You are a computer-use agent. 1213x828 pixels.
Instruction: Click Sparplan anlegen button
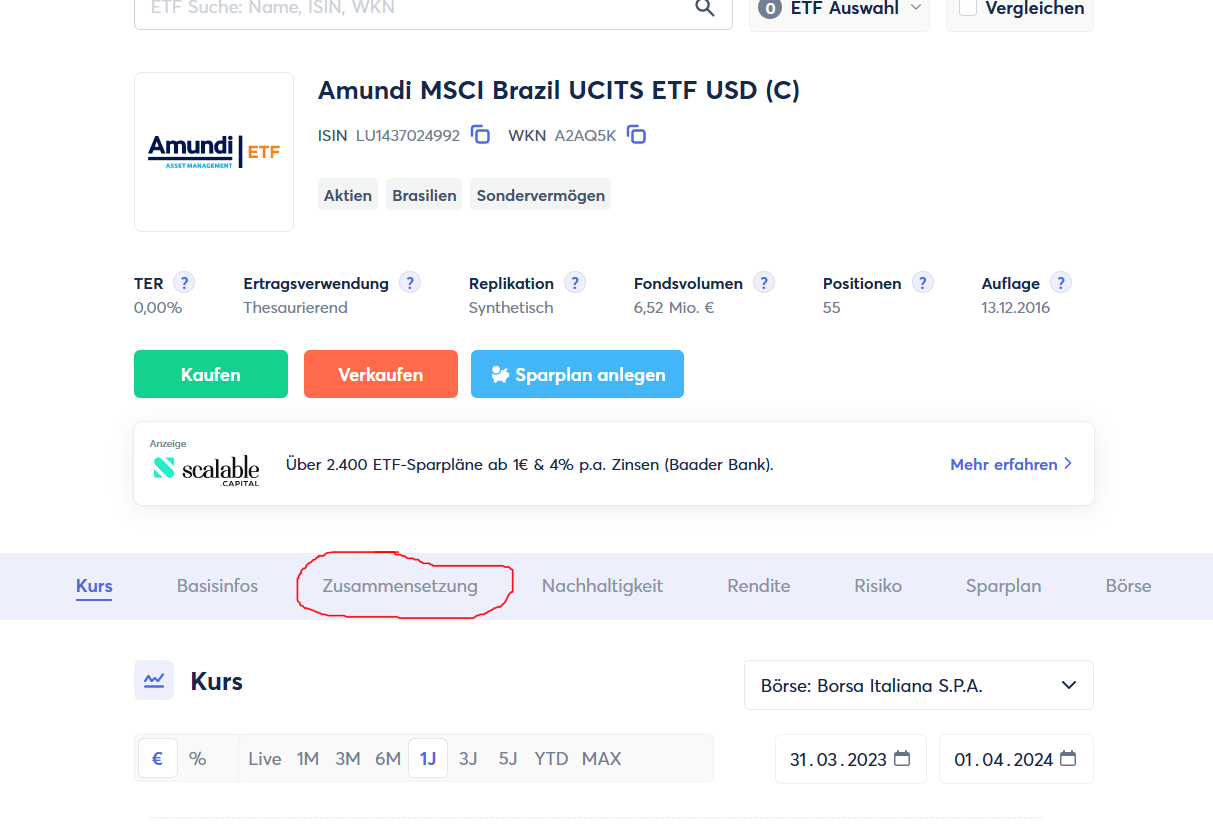(x=578, y=374)
